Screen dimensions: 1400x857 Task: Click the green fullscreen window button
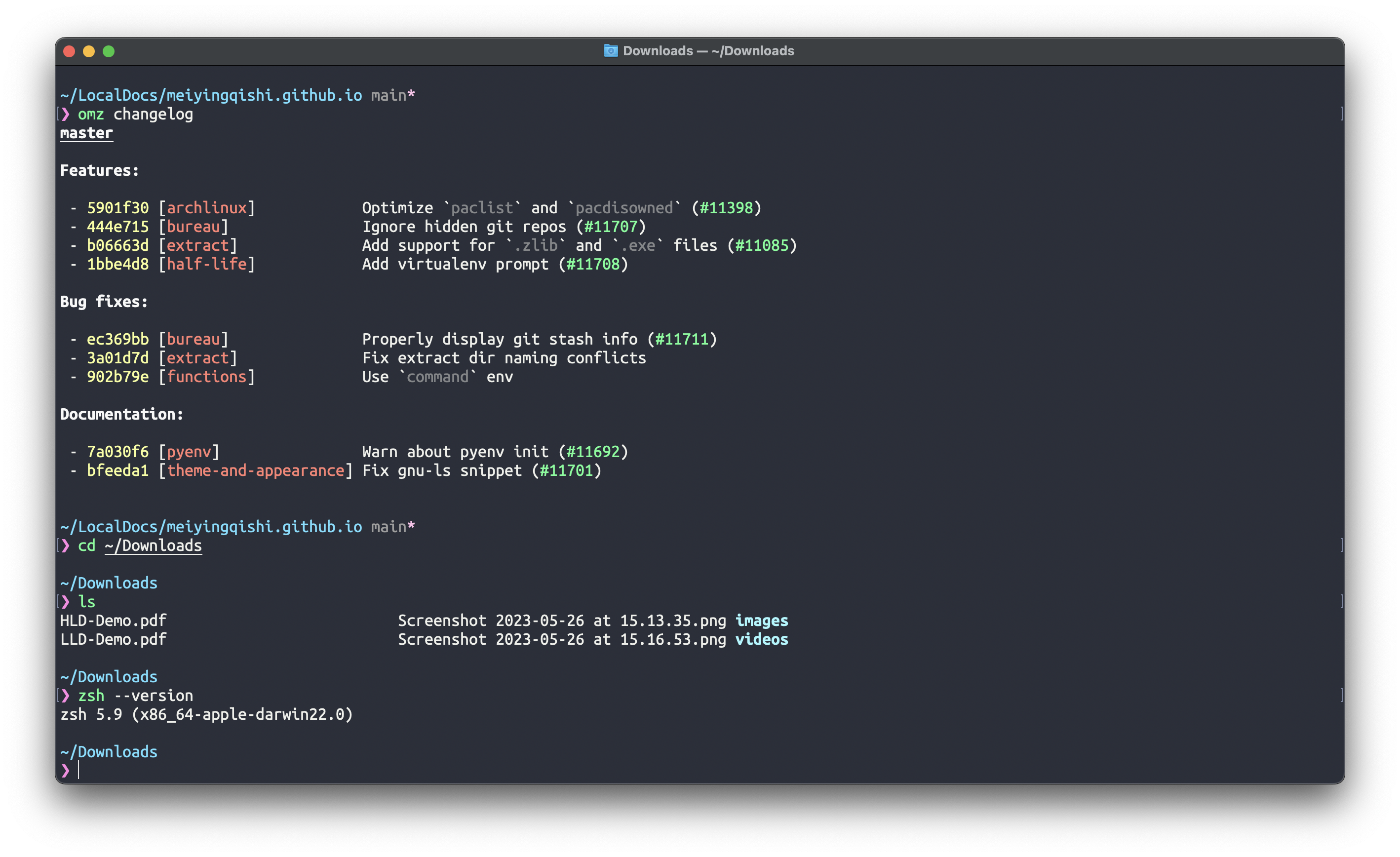109,52
